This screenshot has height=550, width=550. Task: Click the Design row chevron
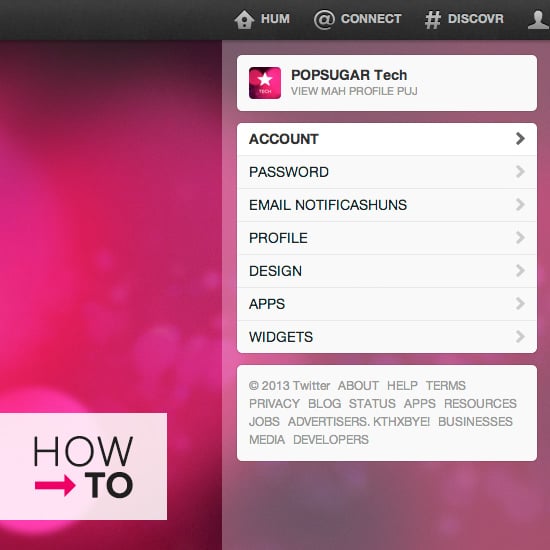[520, 271]
